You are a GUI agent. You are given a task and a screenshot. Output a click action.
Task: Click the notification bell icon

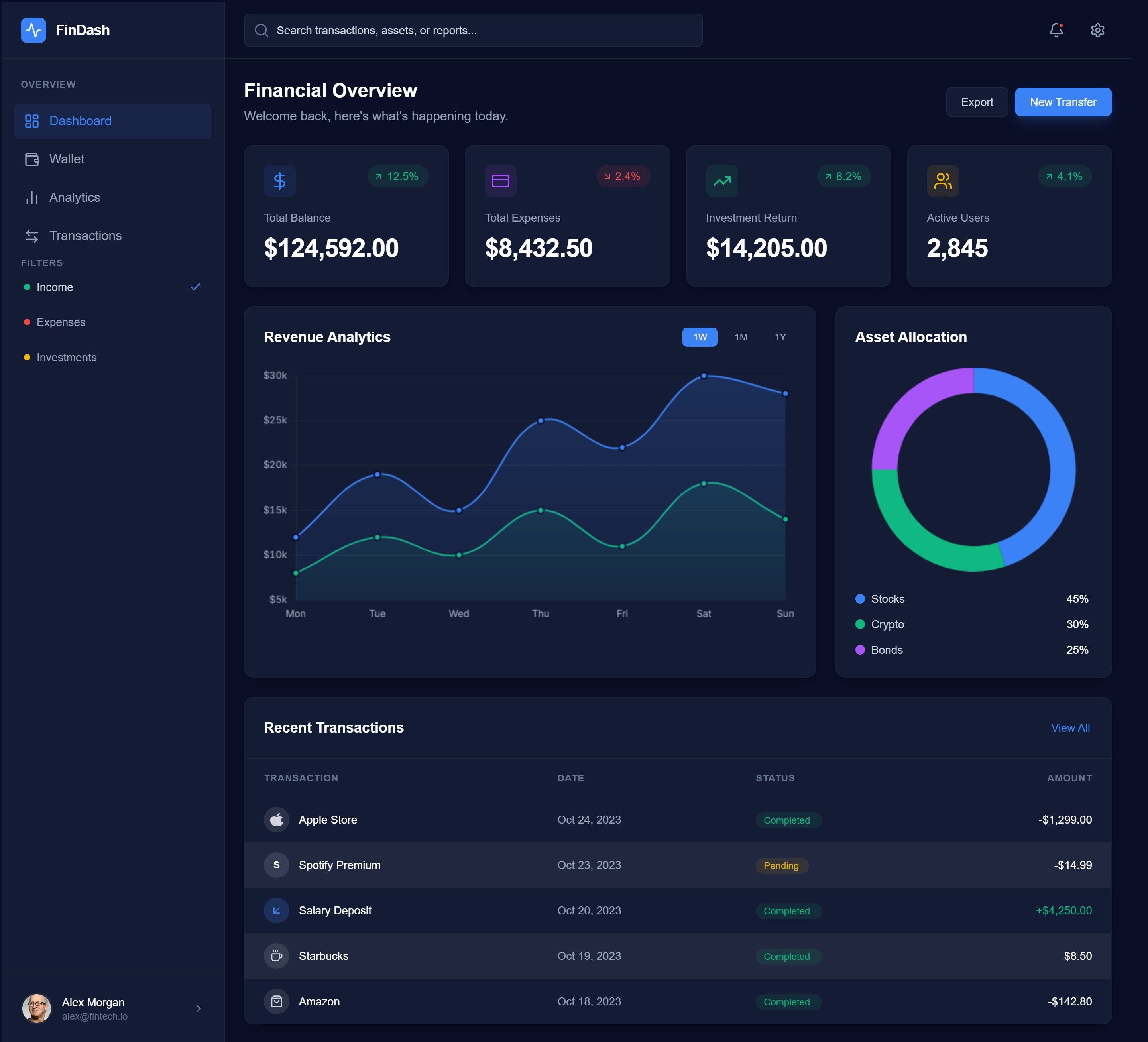click(1056, 30)
